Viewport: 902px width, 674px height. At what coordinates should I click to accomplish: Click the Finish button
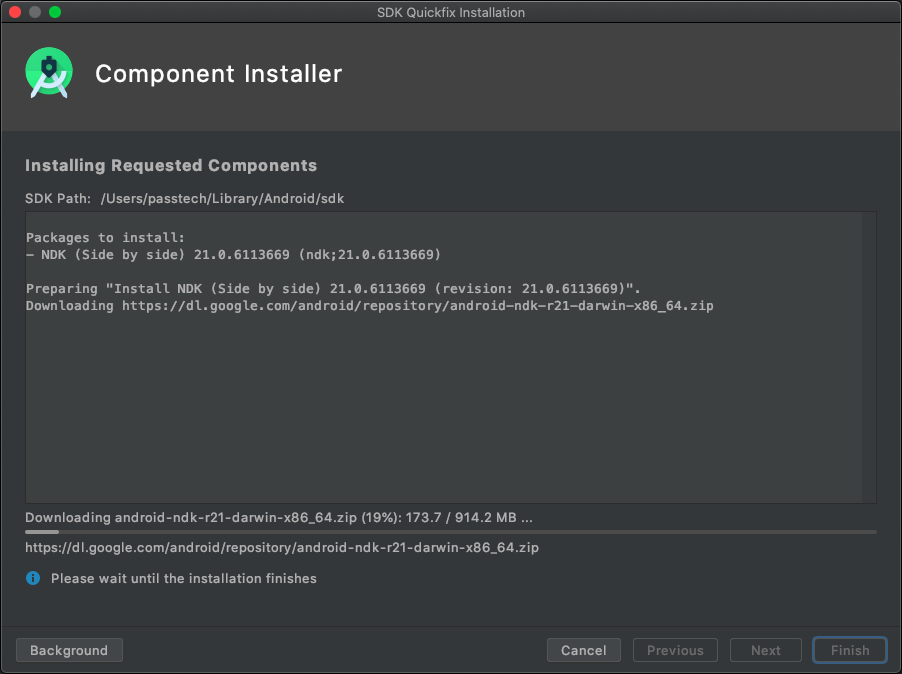click(850, 650)
